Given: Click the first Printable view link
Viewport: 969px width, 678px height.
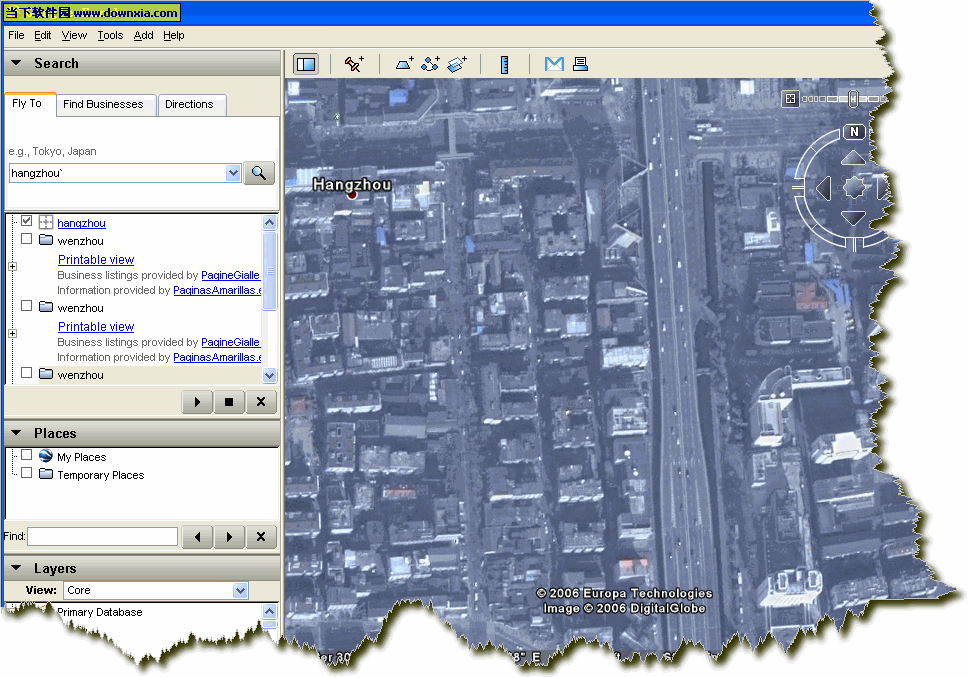Looking at the screenshot, I should (x=96, y=260).
